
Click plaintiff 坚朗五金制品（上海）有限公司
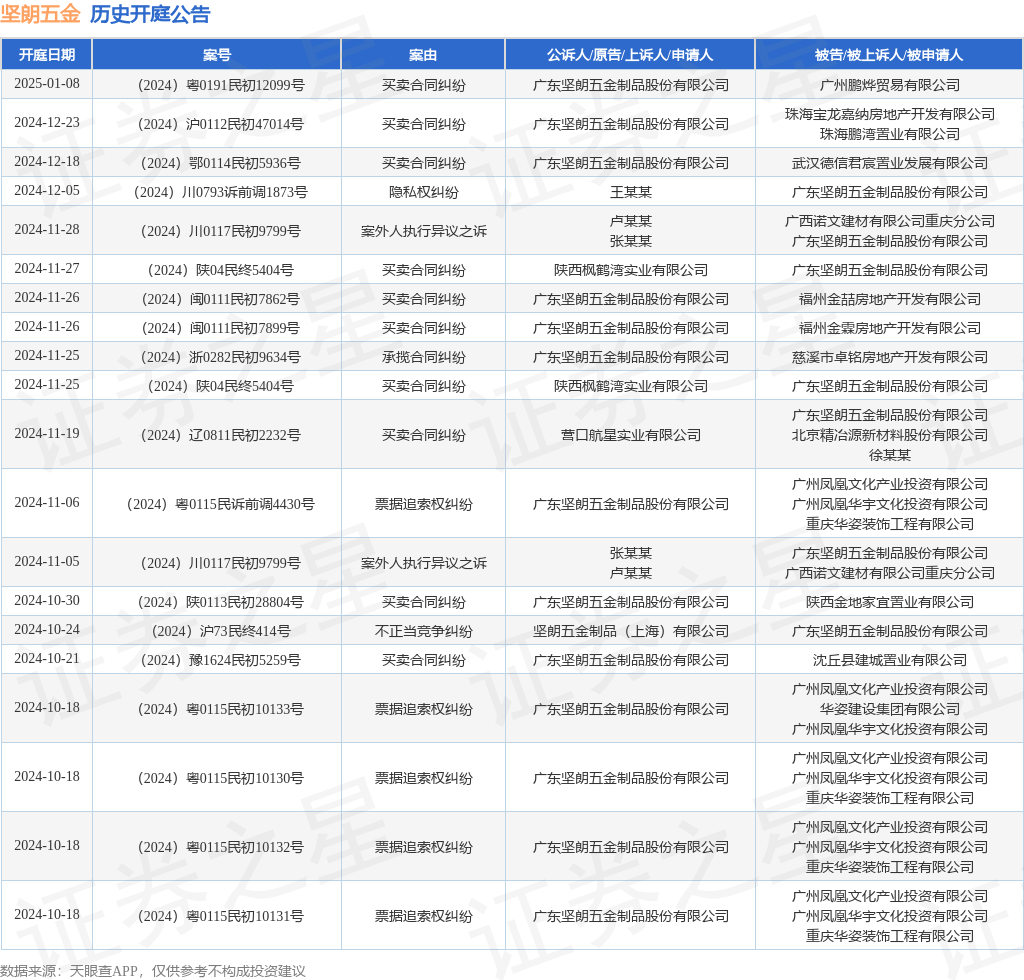tap(630, 631)
